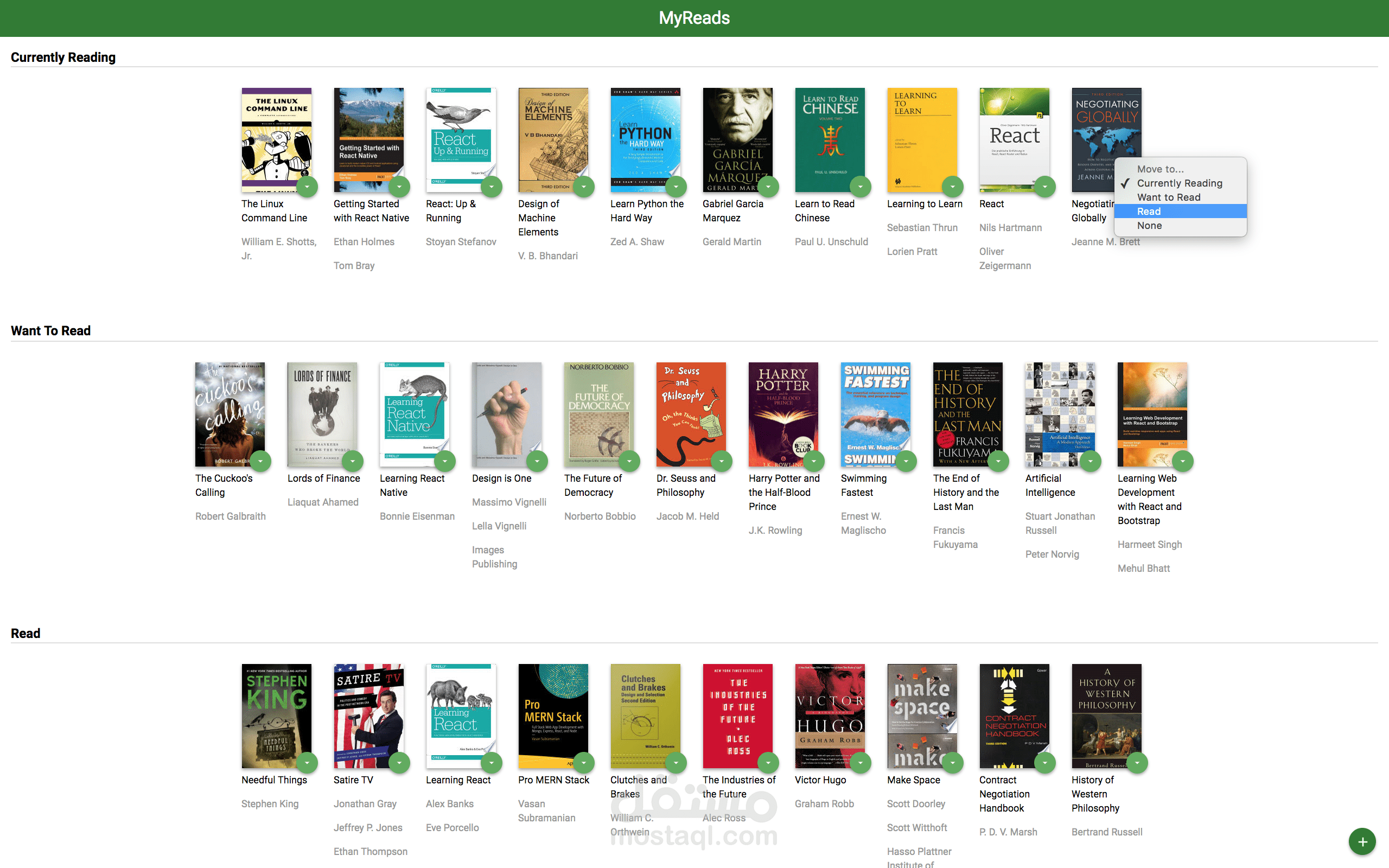
Task: Click the MyReads title in the header
Action: 694,17
